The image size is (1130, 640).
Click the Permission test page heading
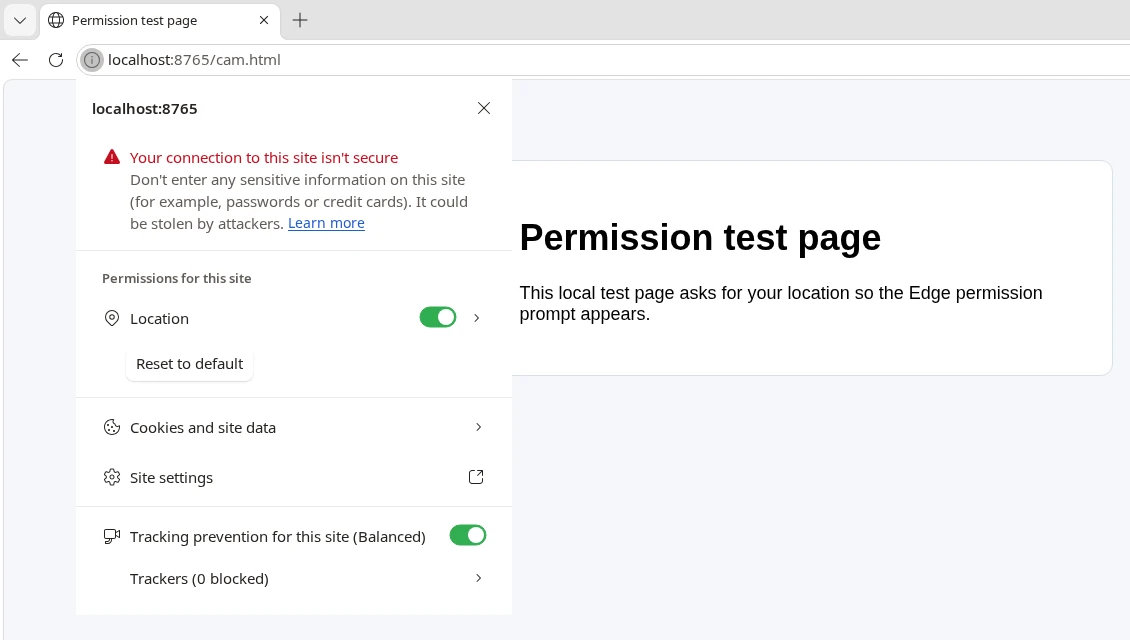700,237
